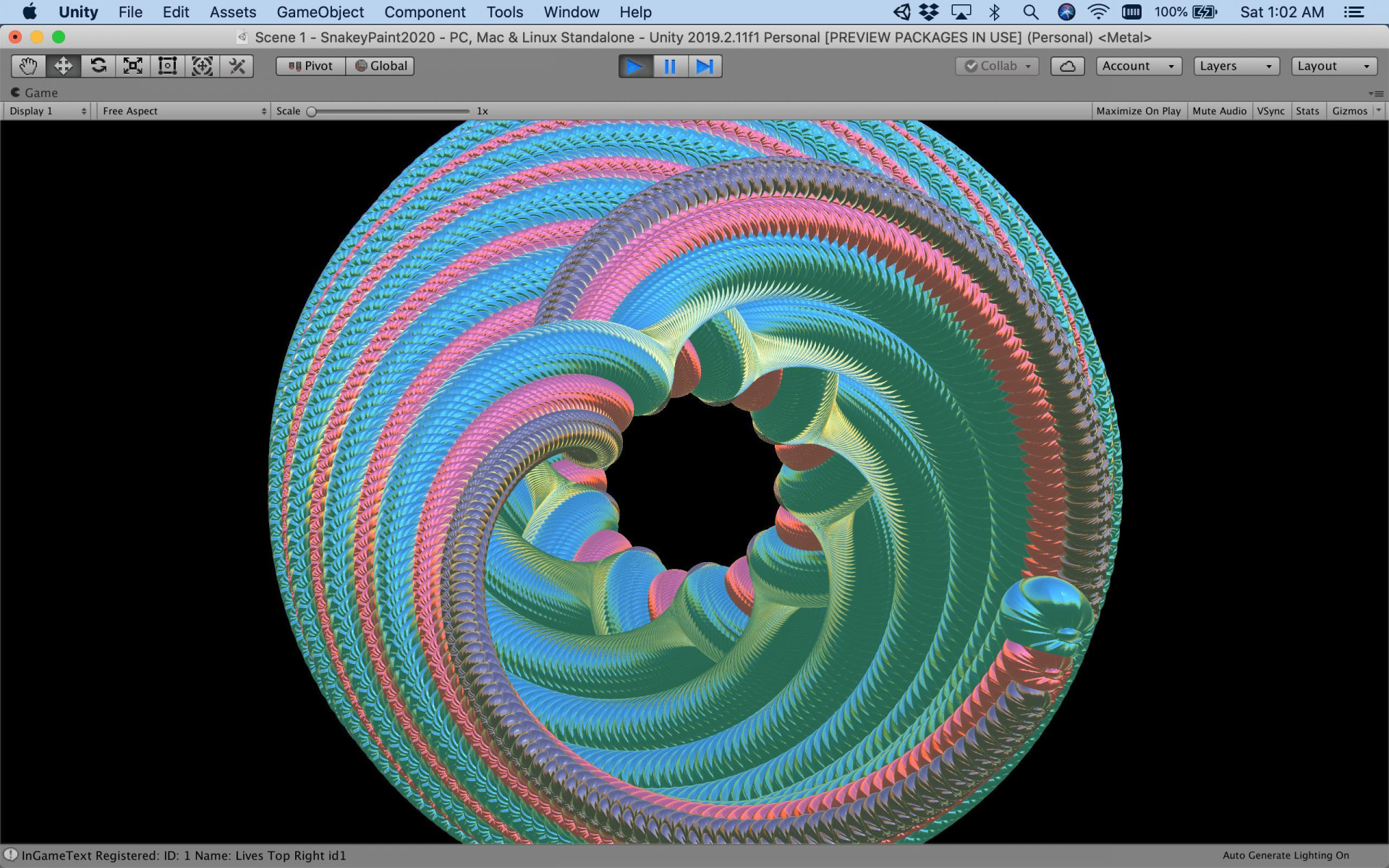Image resolution: width=1389 pixels, height=868 pixels.
Task: Open the GameObject menu
Action: [x=320, y=12]
